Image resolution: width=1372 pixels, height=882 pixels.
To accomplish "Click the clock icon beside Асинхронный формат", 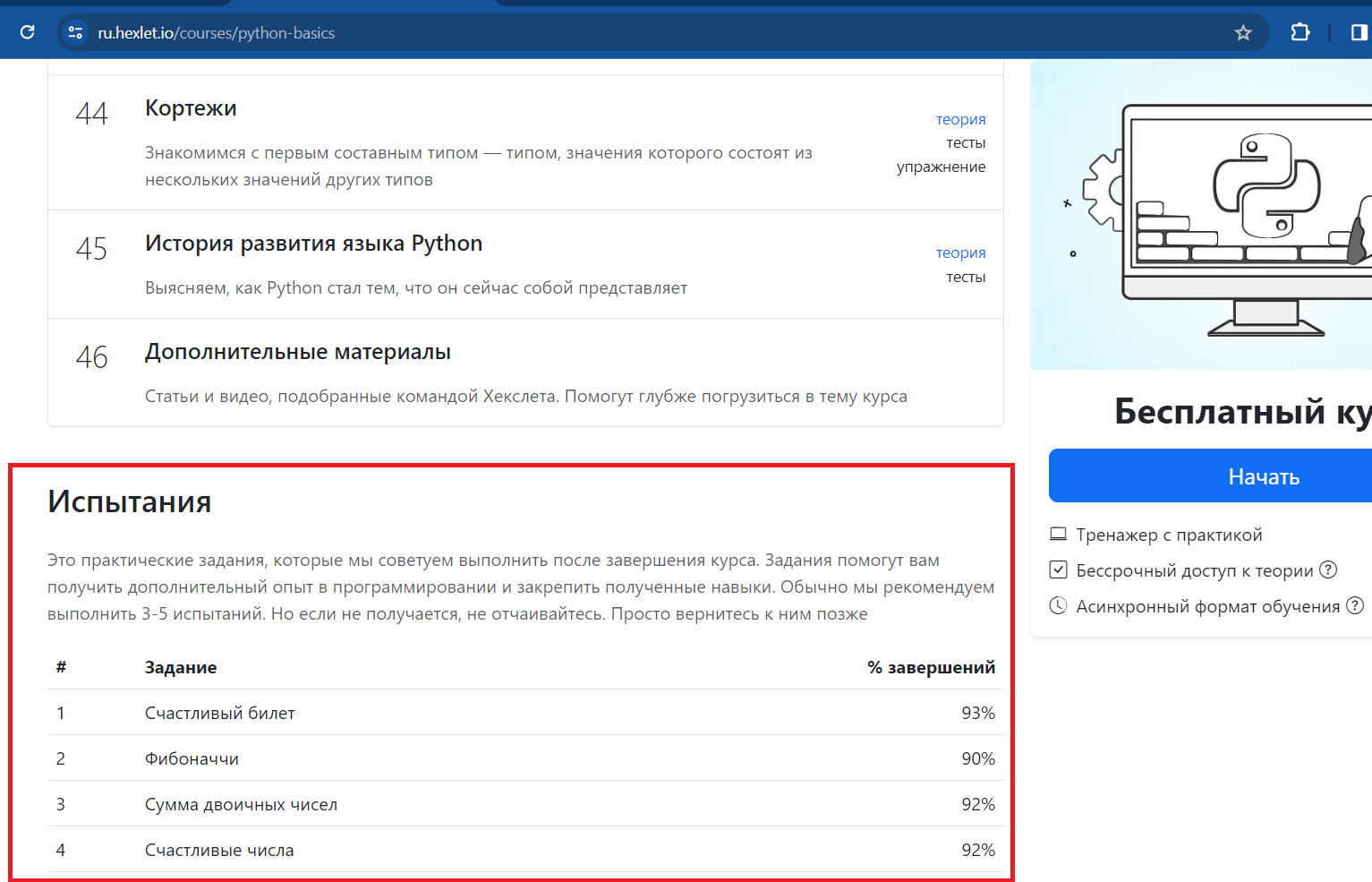I will 1058,606.
